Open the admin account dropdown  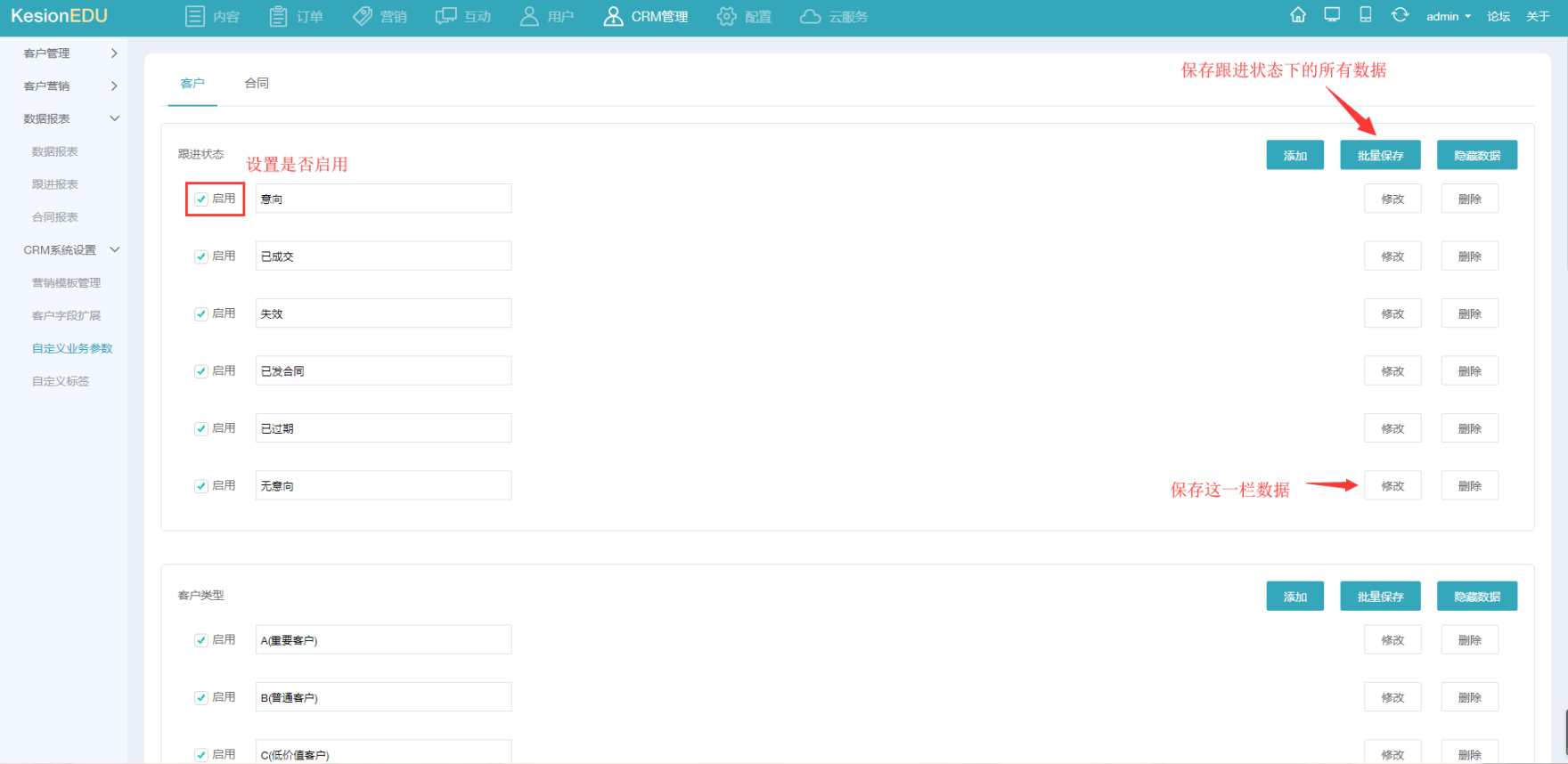tap(1448, 16)
